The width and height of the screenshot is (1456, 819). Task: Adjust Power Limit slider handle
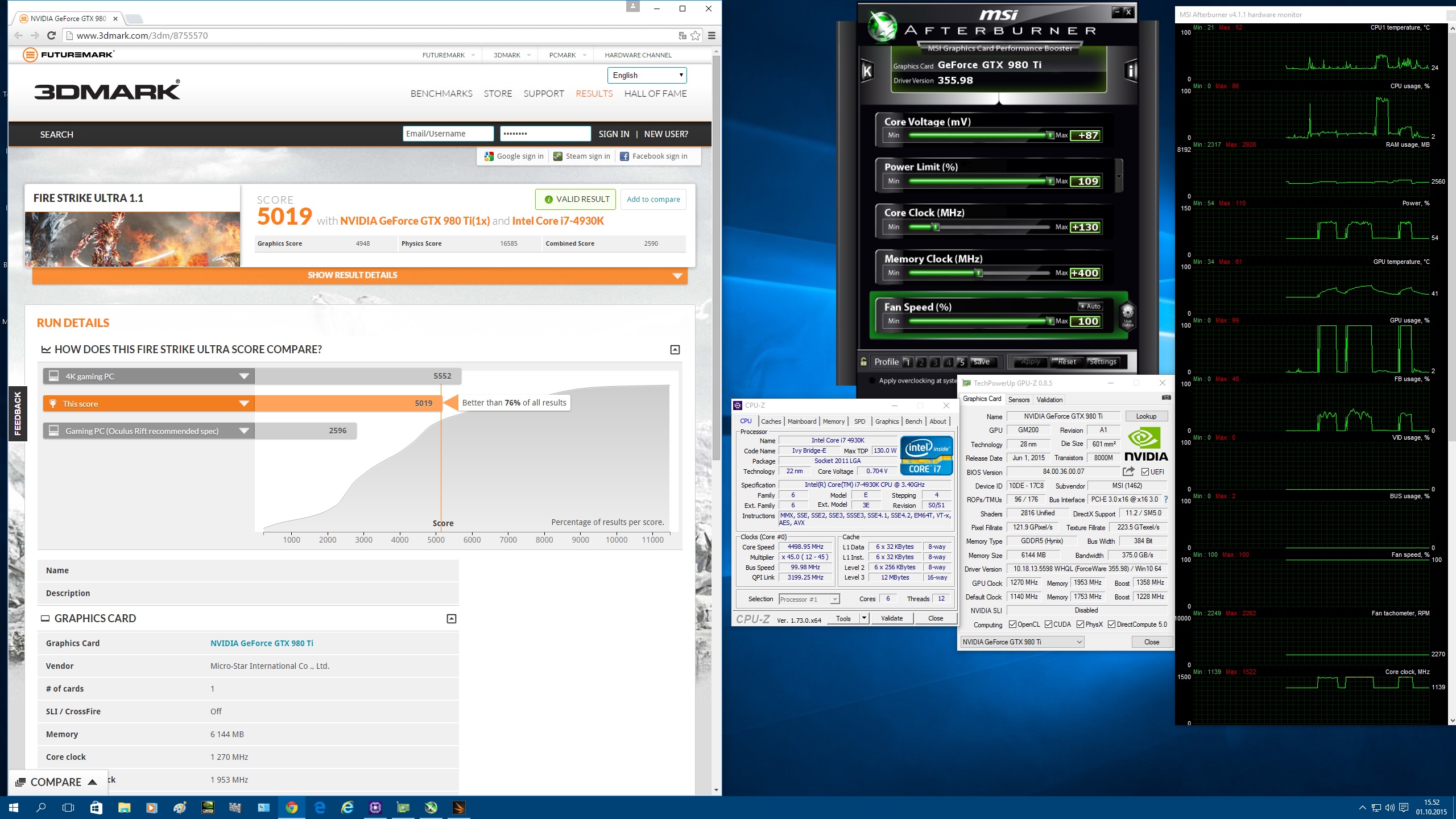click(1050, 181)
